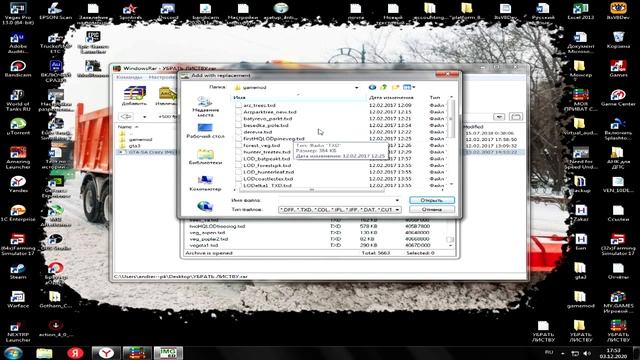Screen dimensions: 640x360
Task: Click the Add (Добавить) toolbar icon in WinRAR
Action: pyautogui.click(x=134, y=96)
